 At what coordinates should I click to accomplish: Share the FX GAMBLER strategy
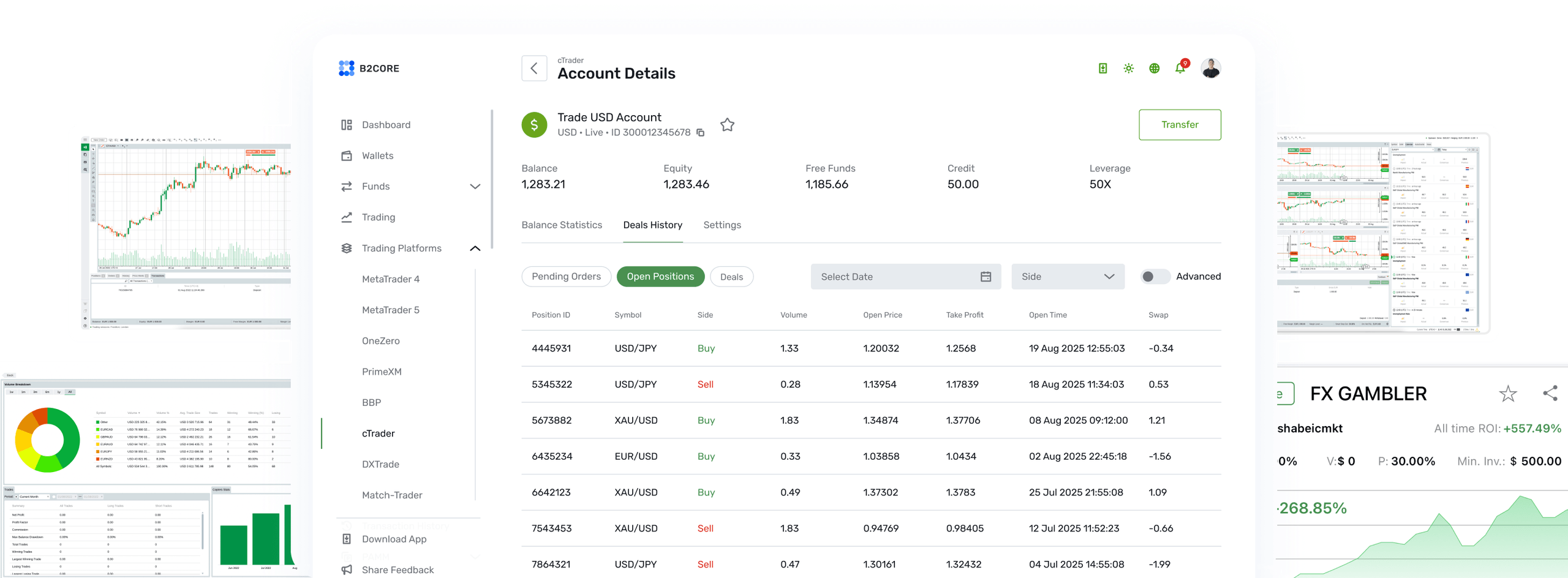1550,394
